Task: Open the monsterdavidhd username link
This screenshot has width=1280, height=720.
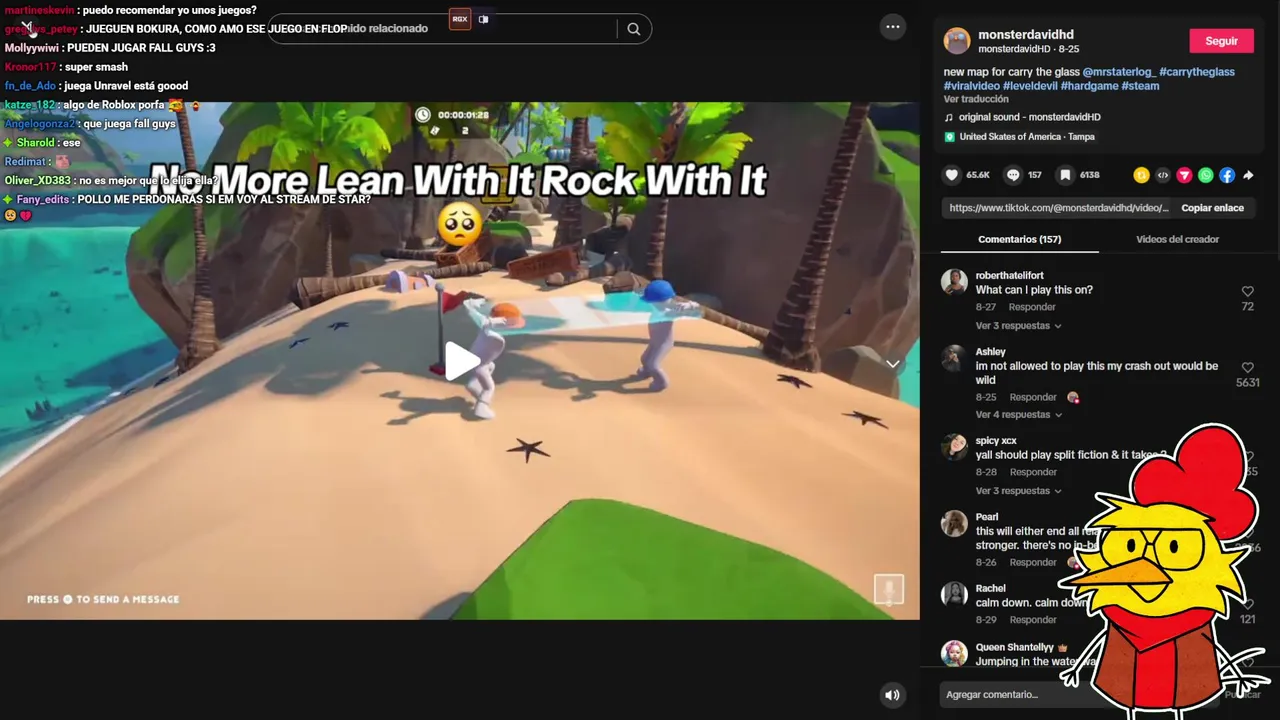Action: [1026, 35]
